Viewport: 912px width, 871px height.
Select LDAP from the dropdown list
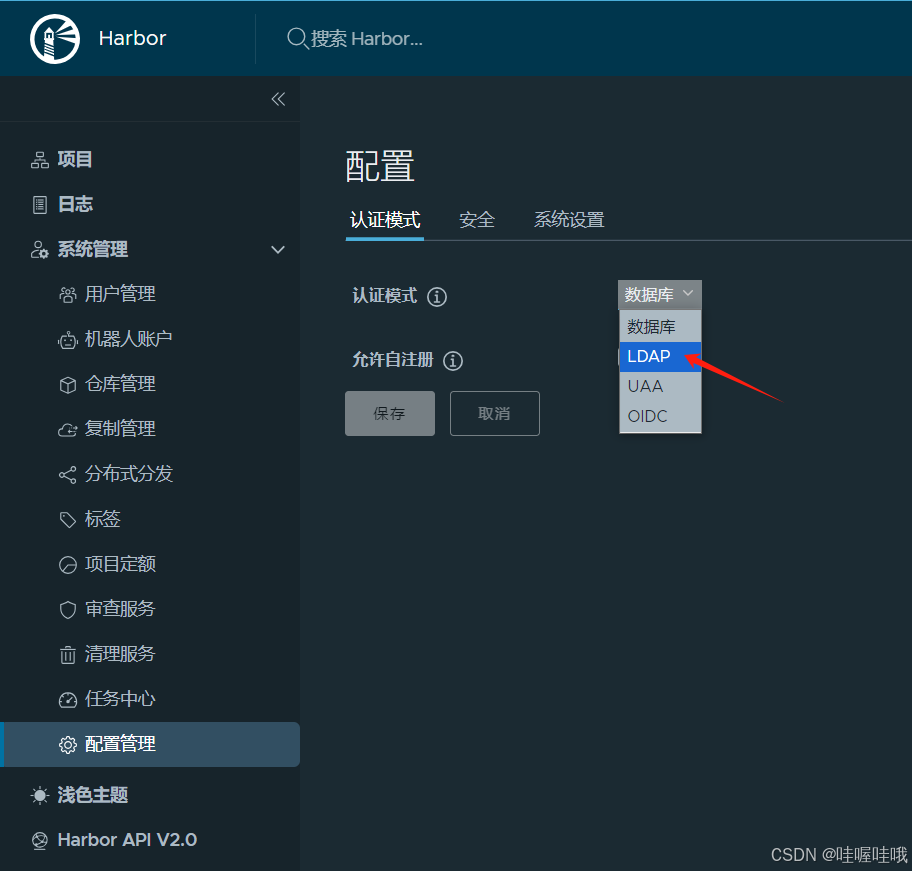coord(660,356)
